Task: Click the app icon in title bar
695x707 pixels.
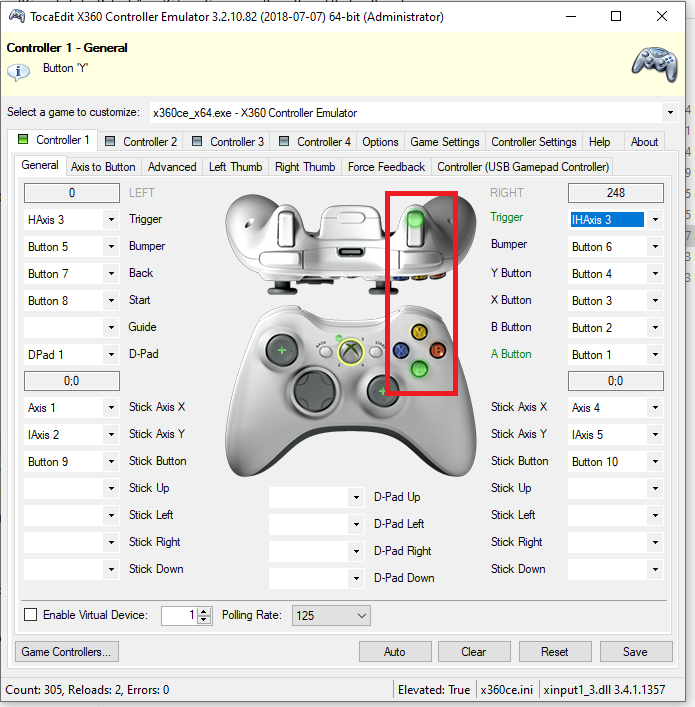Action: coord(17,16)
